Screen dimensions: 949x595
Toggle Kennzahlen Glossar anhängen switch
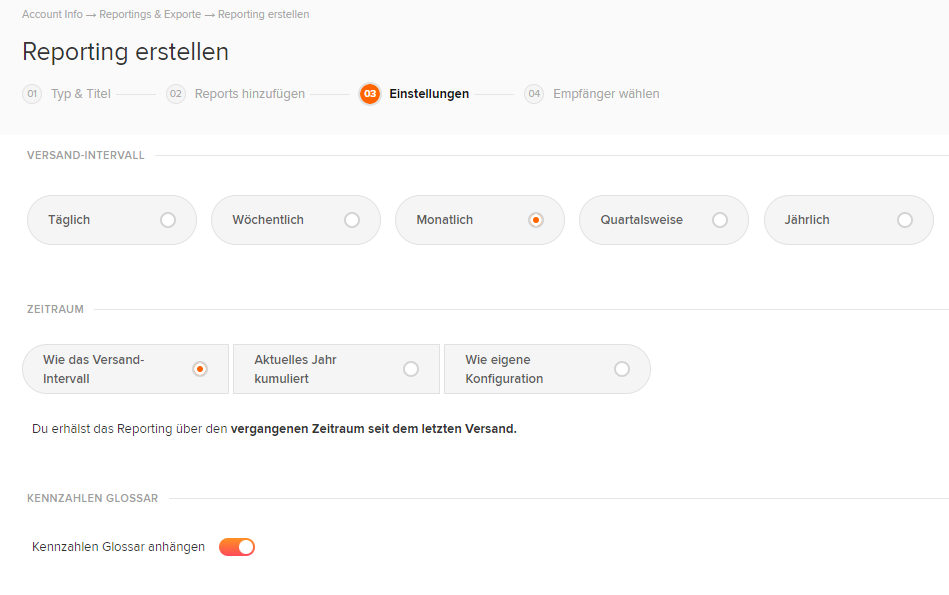(237, 547)
